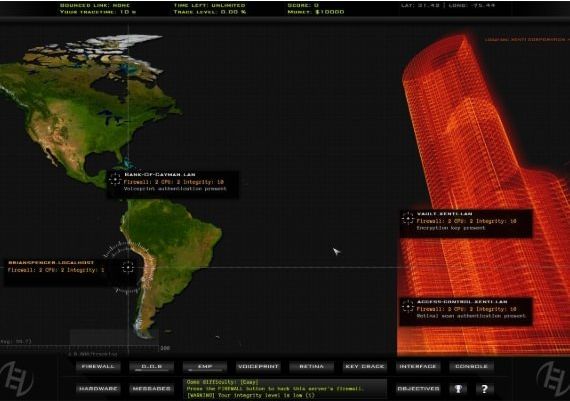Click the Hacker Evolution logo at bottom left
The width and height of the screenshot is (570, 401).
[x=16, y=379]
